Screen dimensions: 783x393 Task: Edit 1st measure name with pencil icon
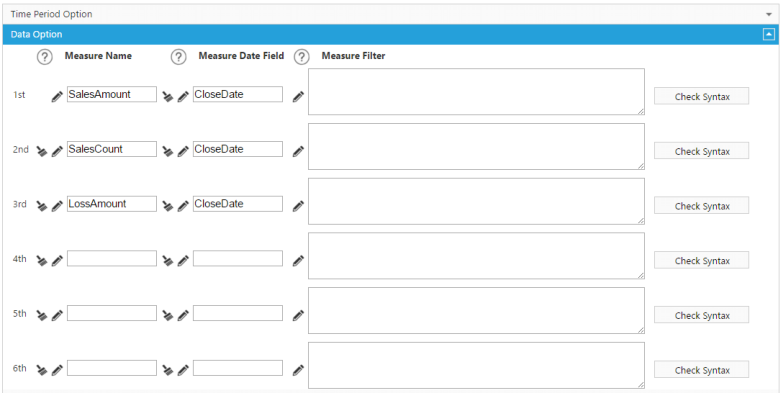click(57, 96)
